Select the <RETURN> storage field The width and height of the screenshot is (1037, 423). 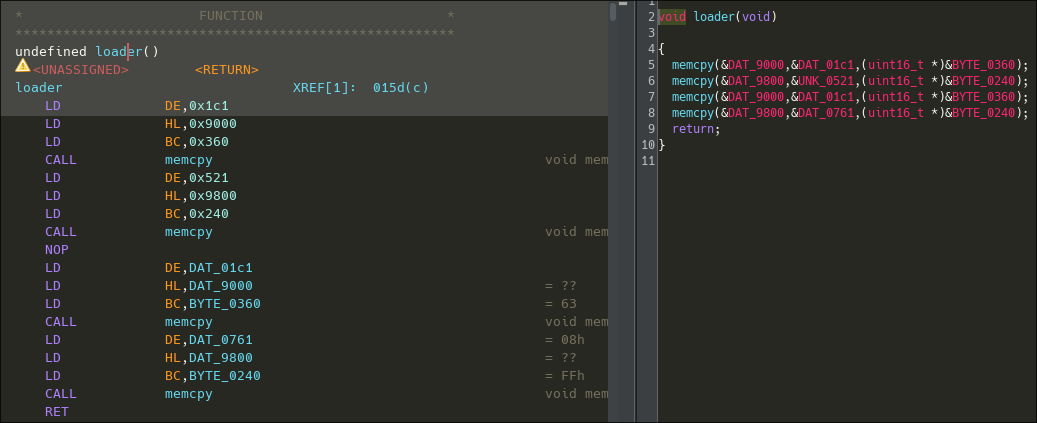point(226,70)
